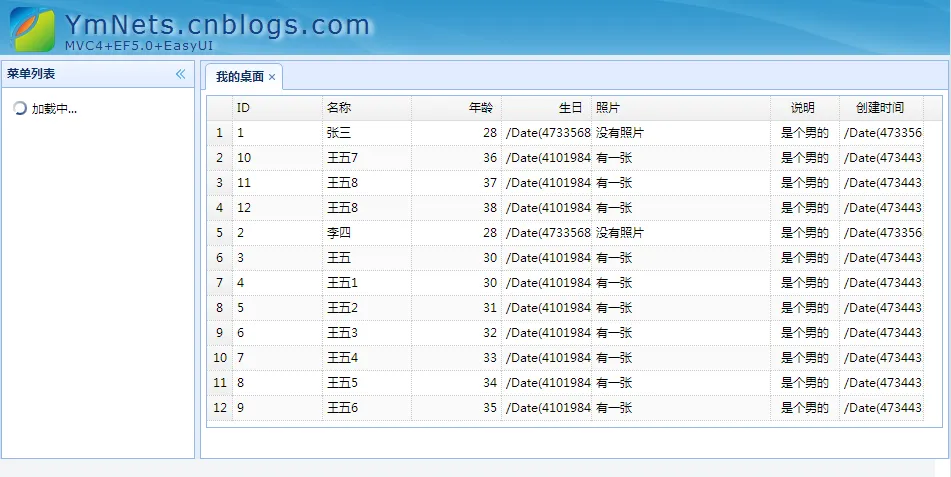Screen dimensions: 951x477
Task: Click the YmNets leaf logo icon
Action: click(32, 29)
